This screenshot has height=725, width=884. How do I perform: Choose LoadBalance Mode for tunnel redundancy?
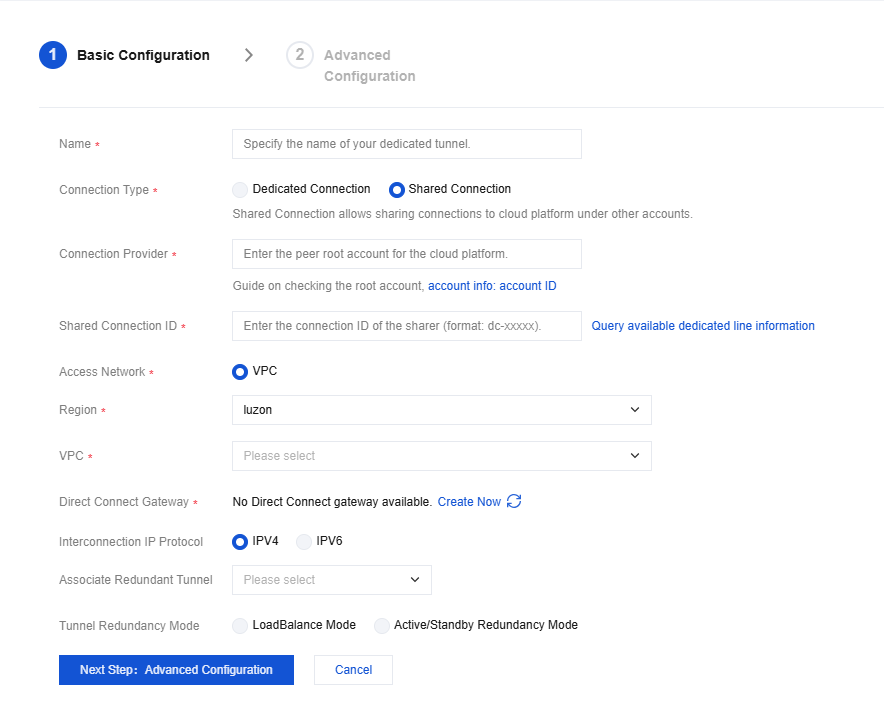[240, 626]
